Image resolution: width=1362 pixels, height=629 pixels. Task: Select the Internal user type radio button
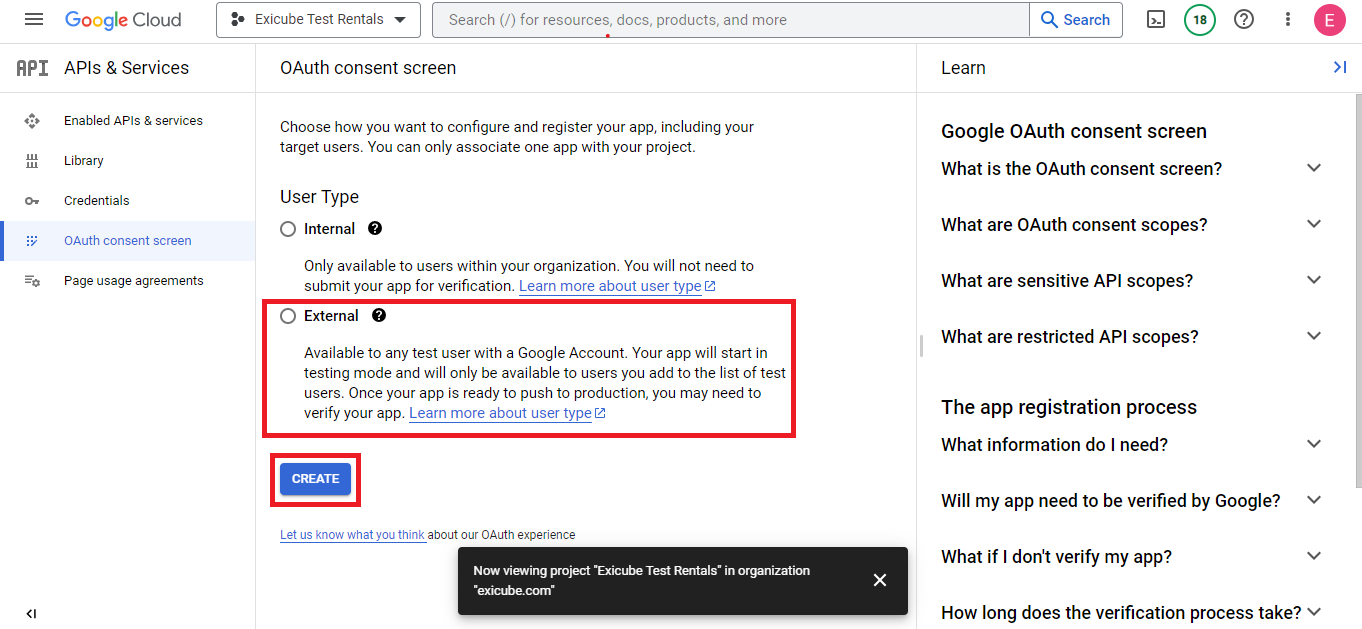tap(288, 229)
